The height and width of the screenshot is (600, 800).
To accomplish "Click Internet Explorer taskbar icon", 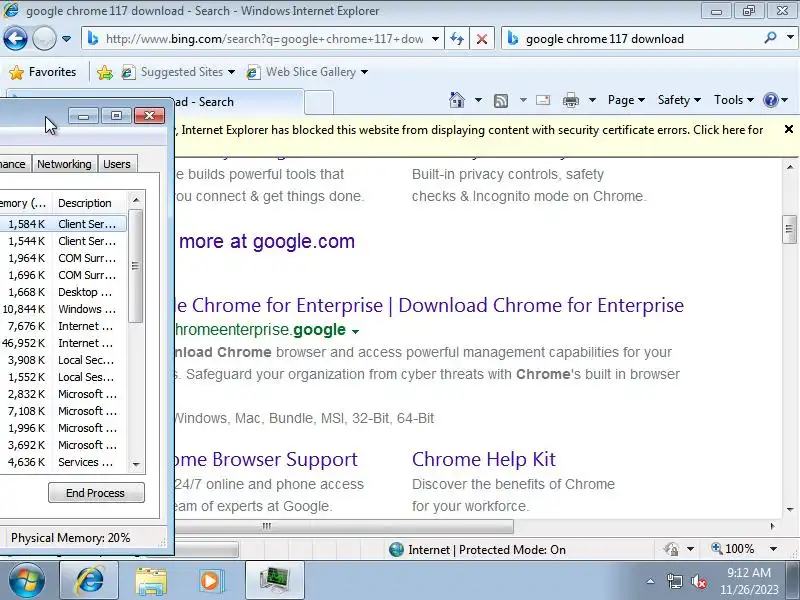I will click(89, 580).
